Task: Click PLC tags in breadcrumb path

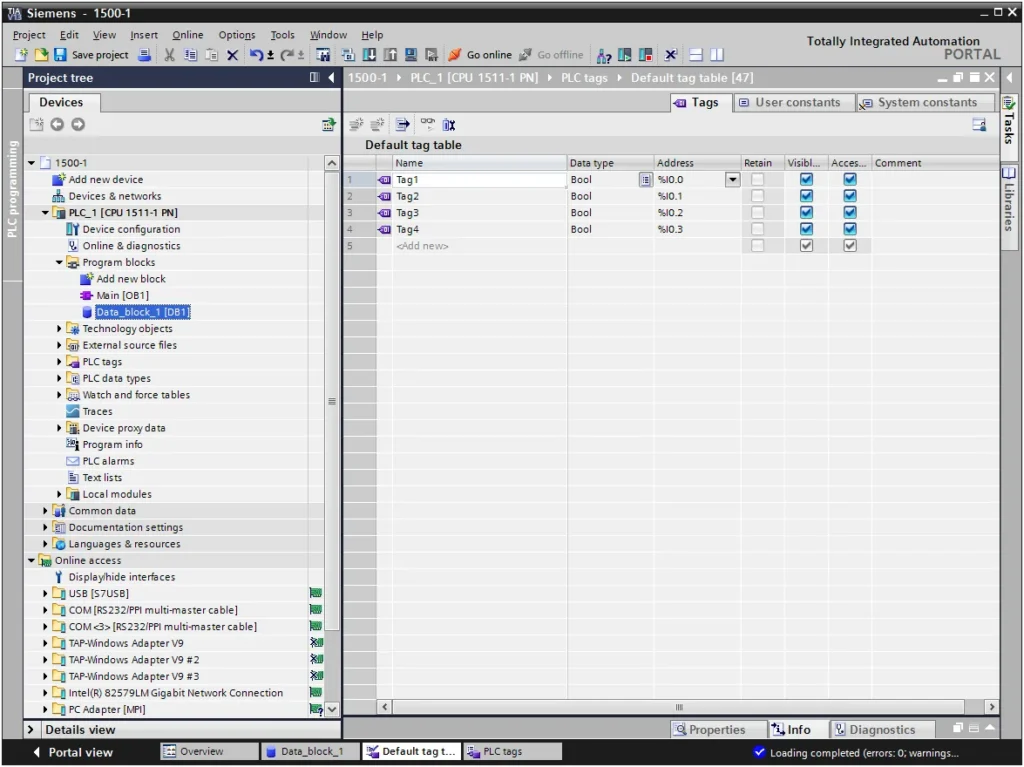Action: (584, 78)
